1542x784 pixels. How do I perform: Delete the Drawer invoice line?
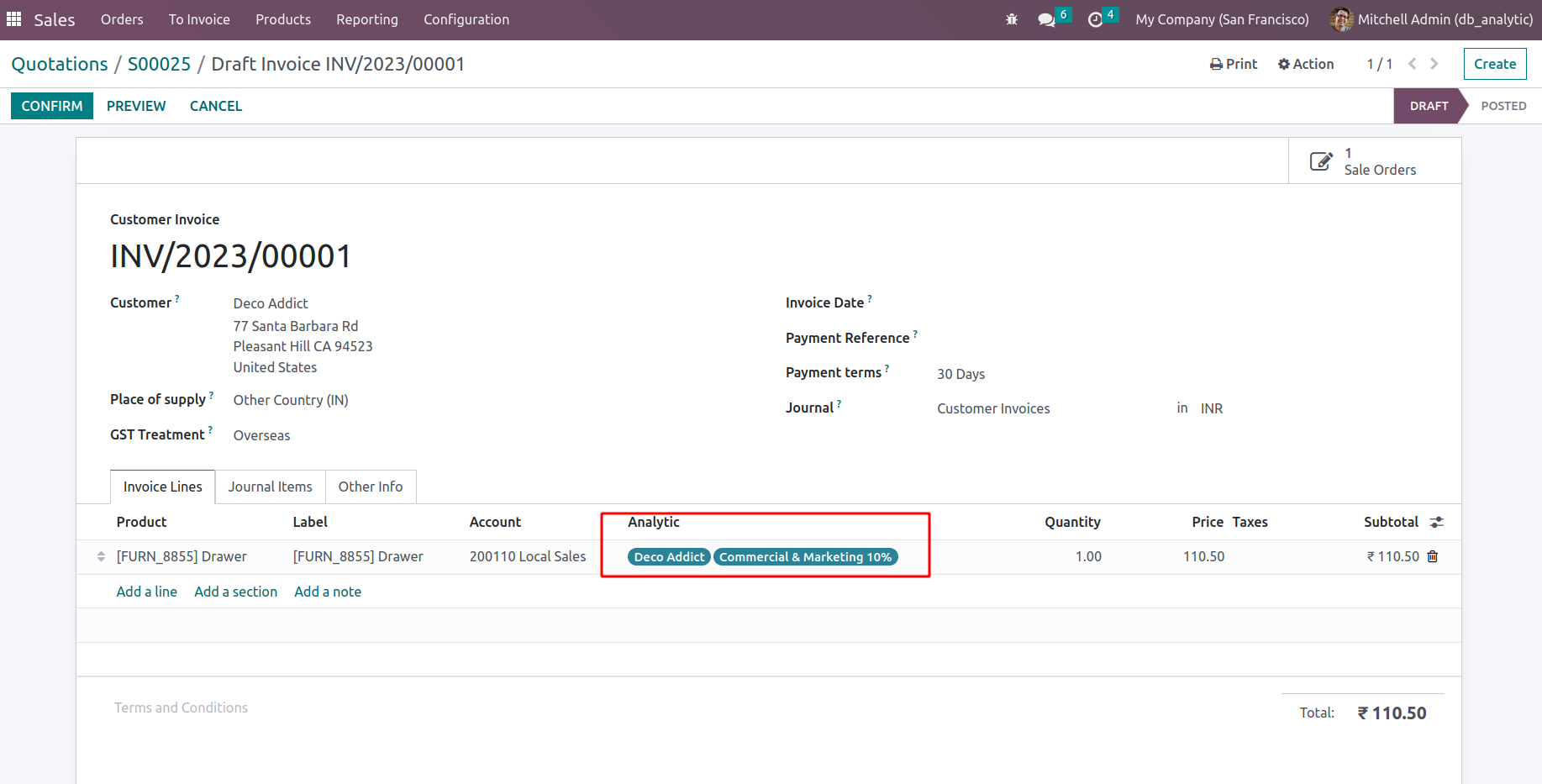[x=1433, y=556]
